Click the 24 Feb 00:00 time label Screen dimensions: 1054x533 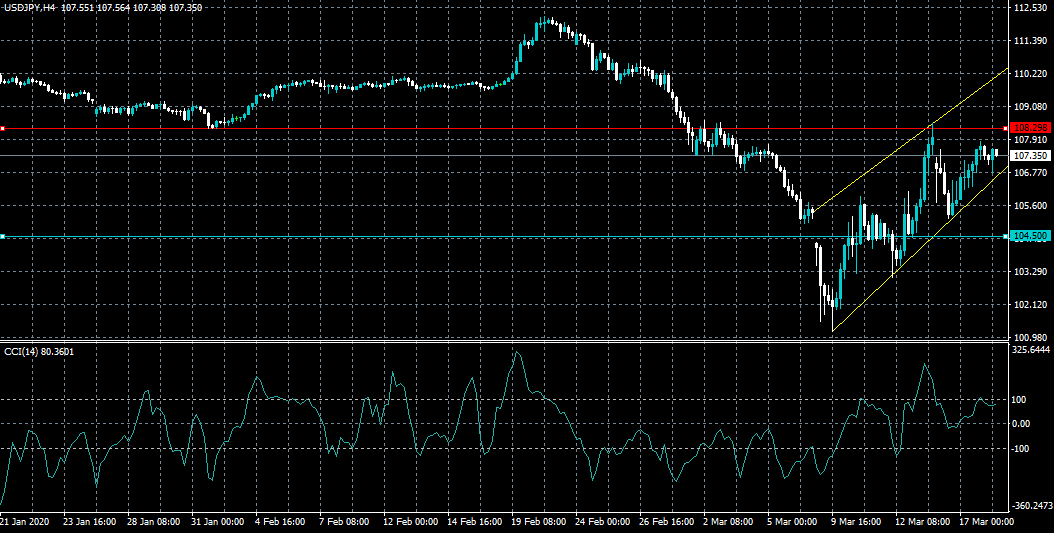[601, 522]
